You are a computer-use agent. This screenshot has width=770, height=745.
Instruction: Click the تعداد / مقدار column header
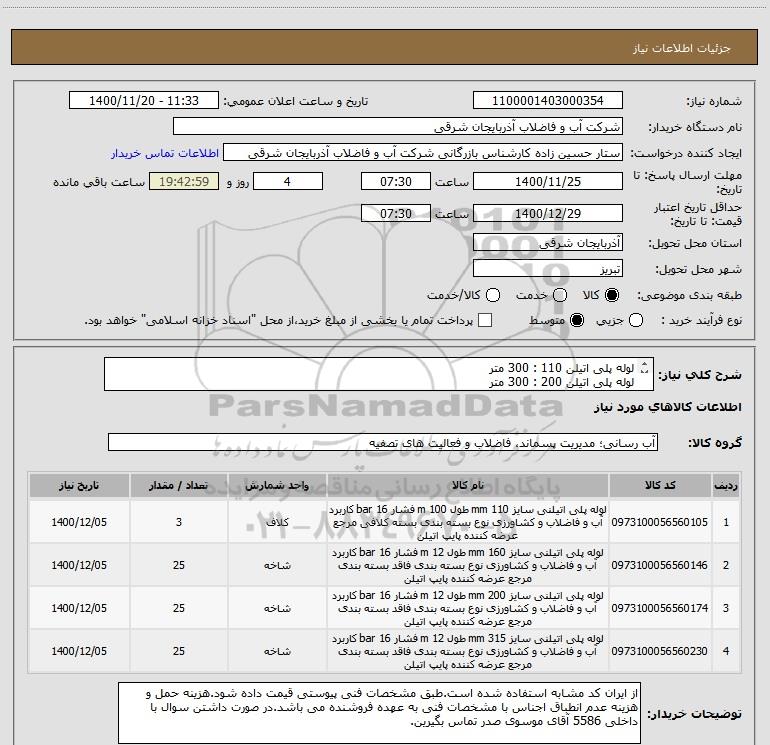179,485
